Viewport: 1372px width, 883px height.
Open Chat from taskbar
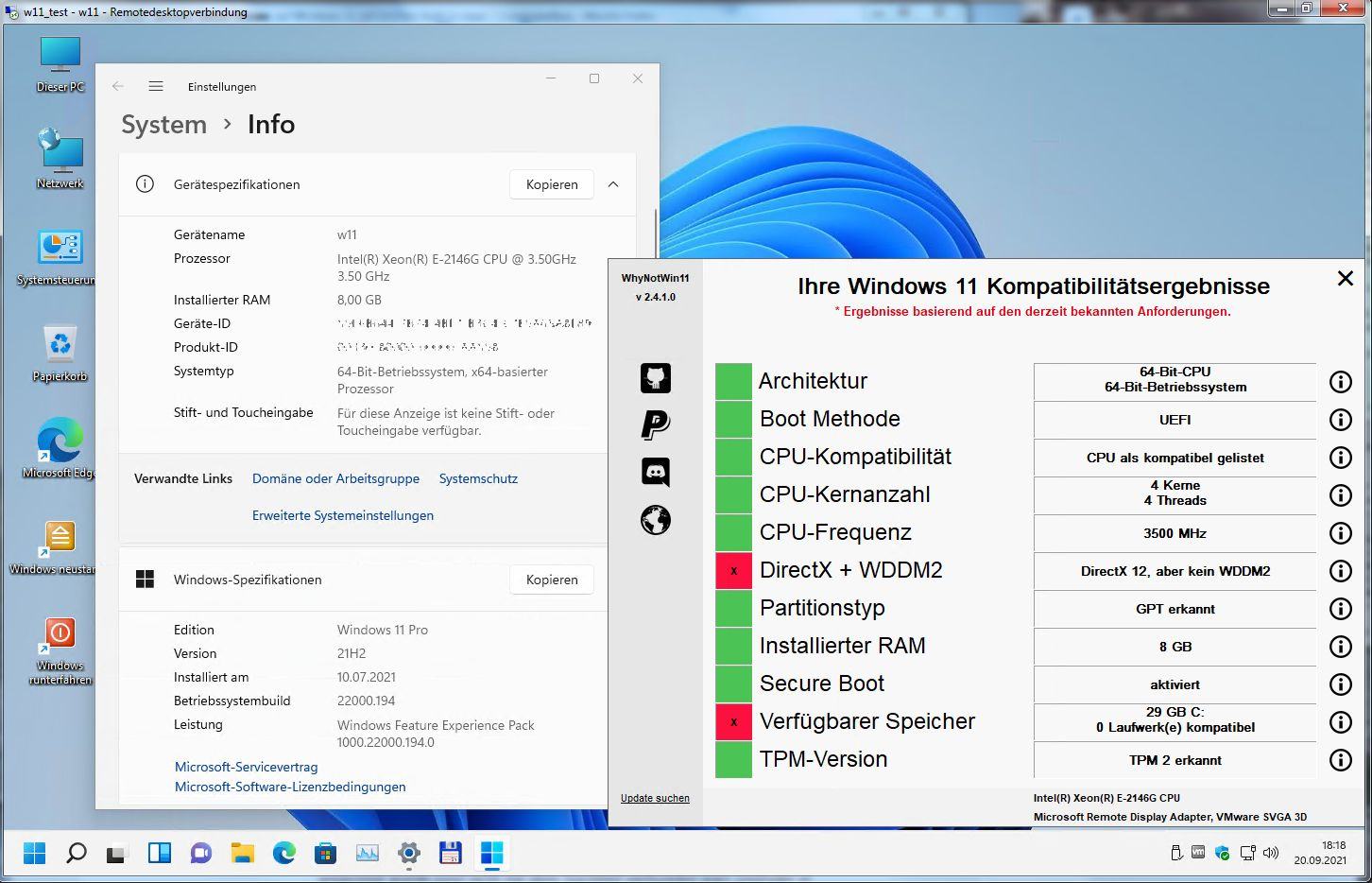[200, 854]
